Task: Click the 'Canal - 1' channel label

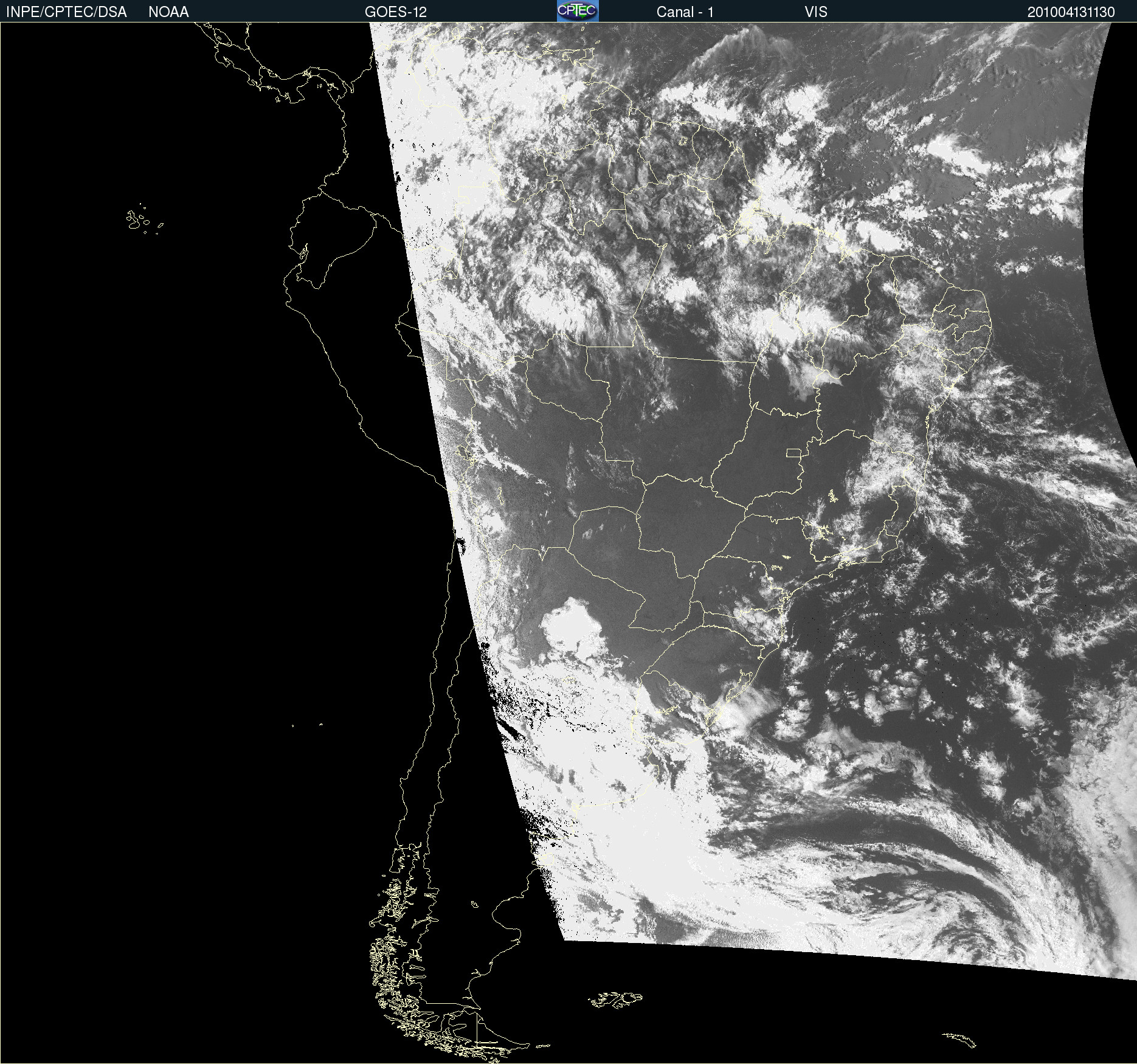Action: click(x=685, y=12)
